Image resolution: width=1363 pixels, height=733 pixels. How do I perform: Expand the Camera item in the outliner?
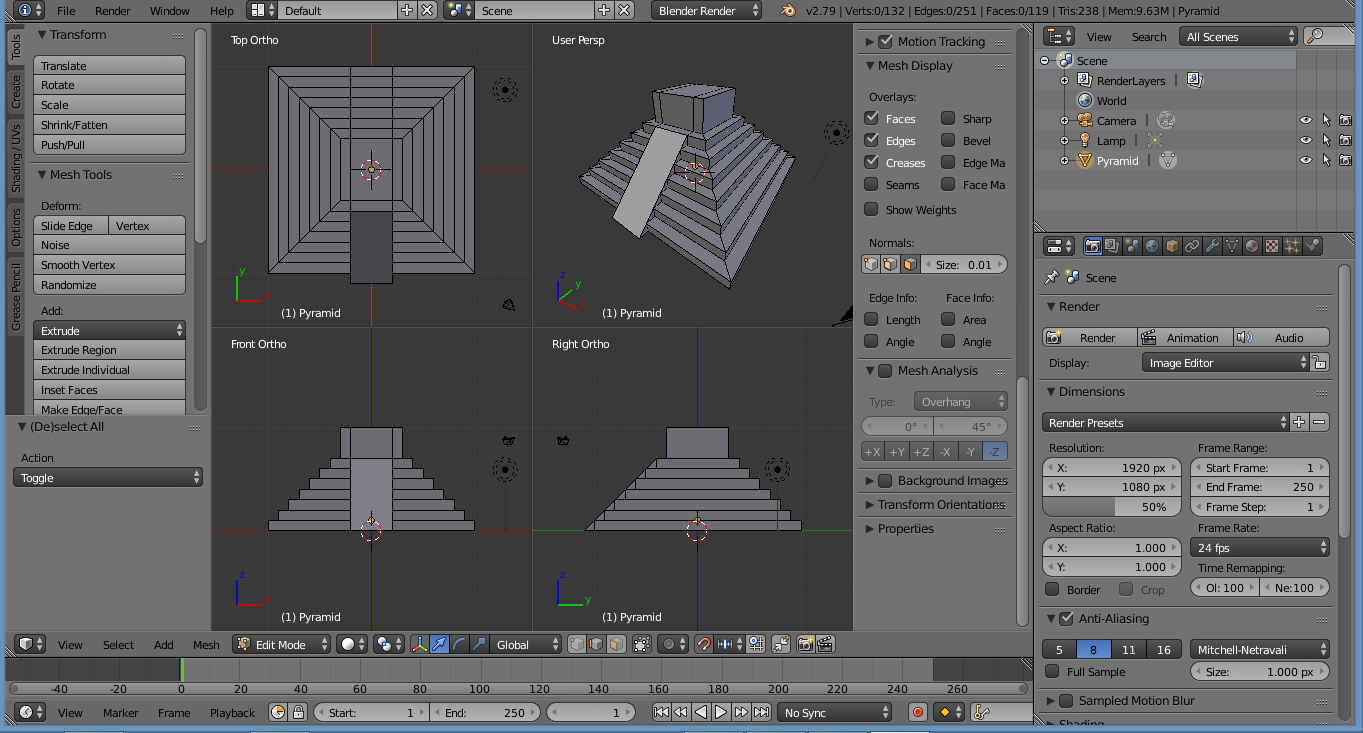tap(1064, 121)
